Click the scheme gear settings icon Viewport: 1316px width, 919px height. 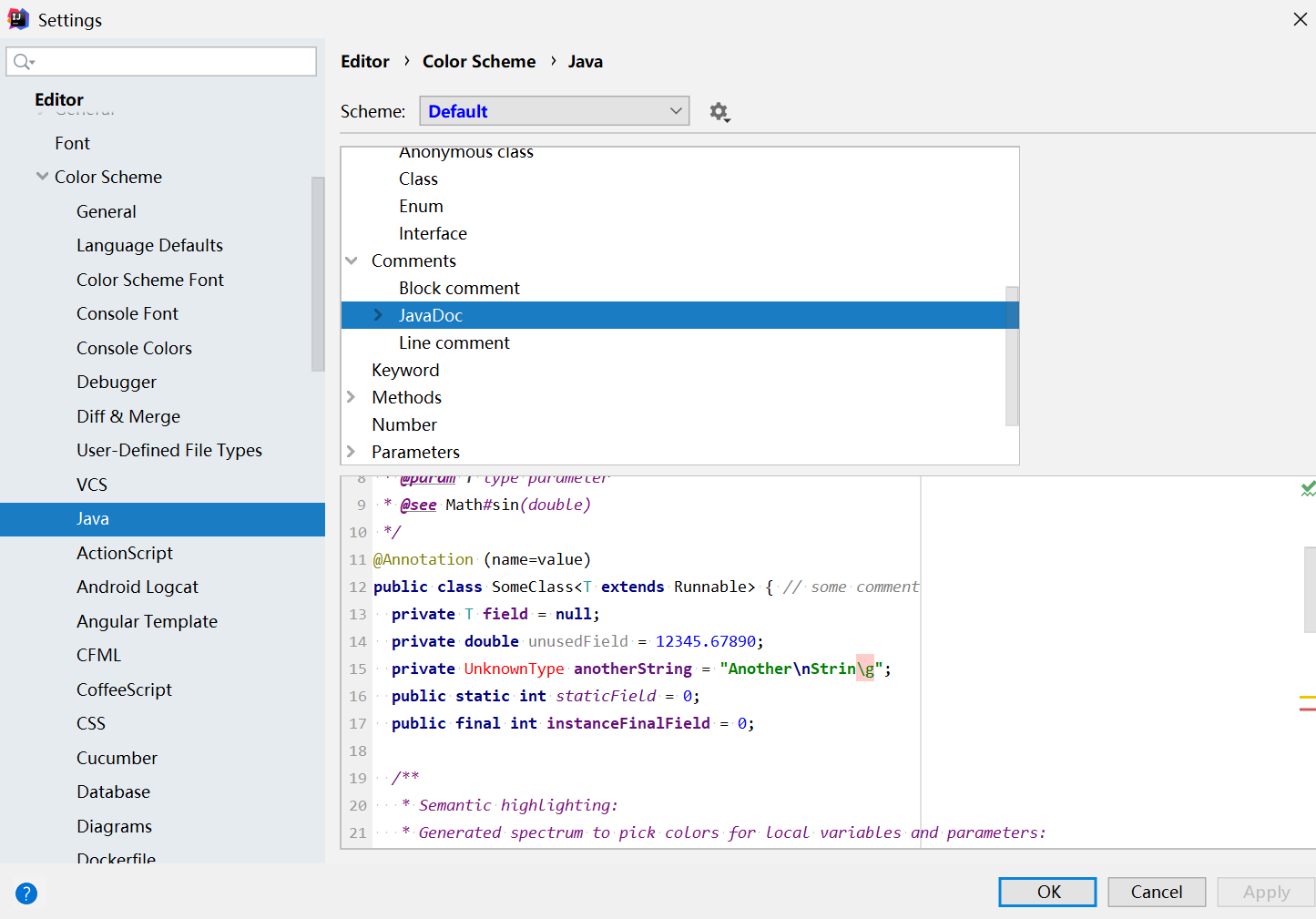point(719,112)
